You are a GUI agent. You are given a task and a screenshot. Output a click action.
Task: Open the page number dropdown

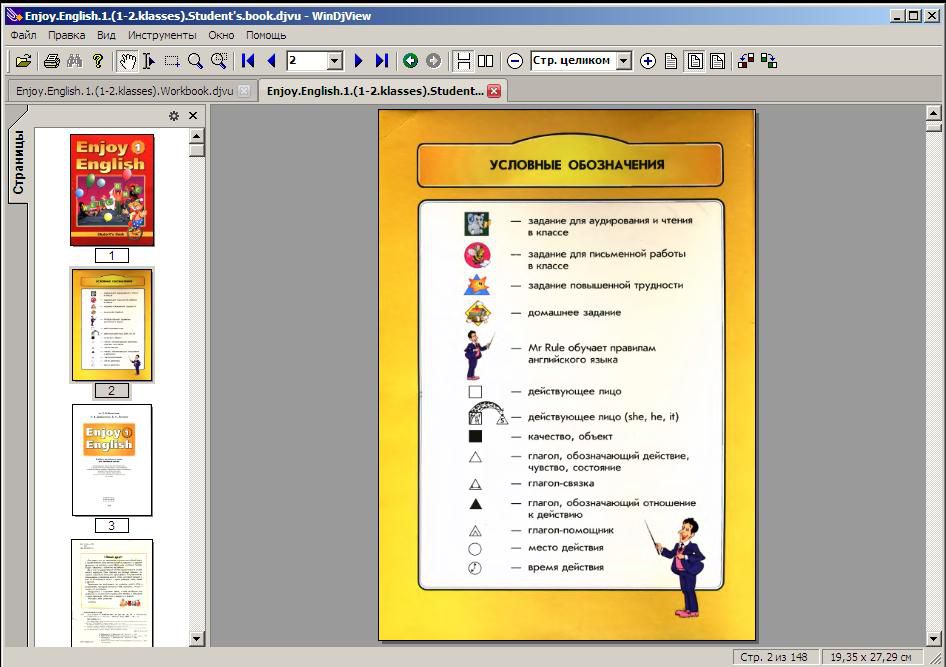335,61
